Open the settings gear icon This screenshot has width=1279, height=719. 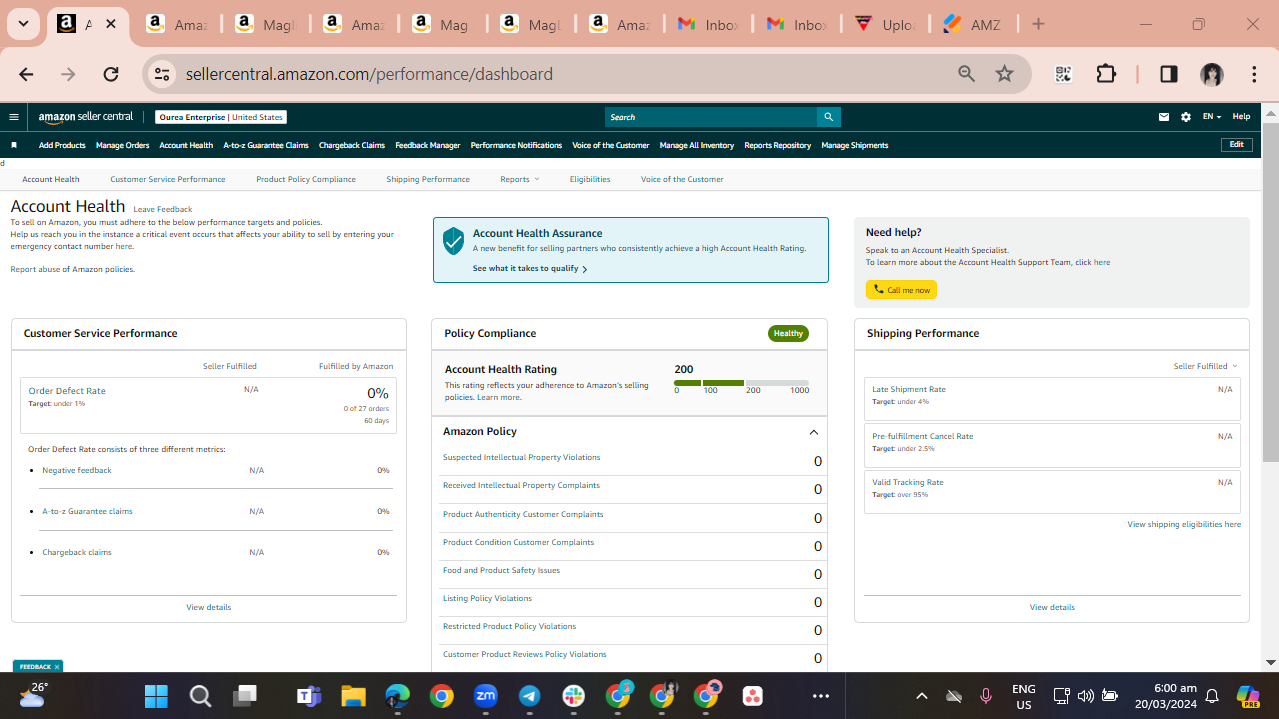click(x=1186, y=117)
